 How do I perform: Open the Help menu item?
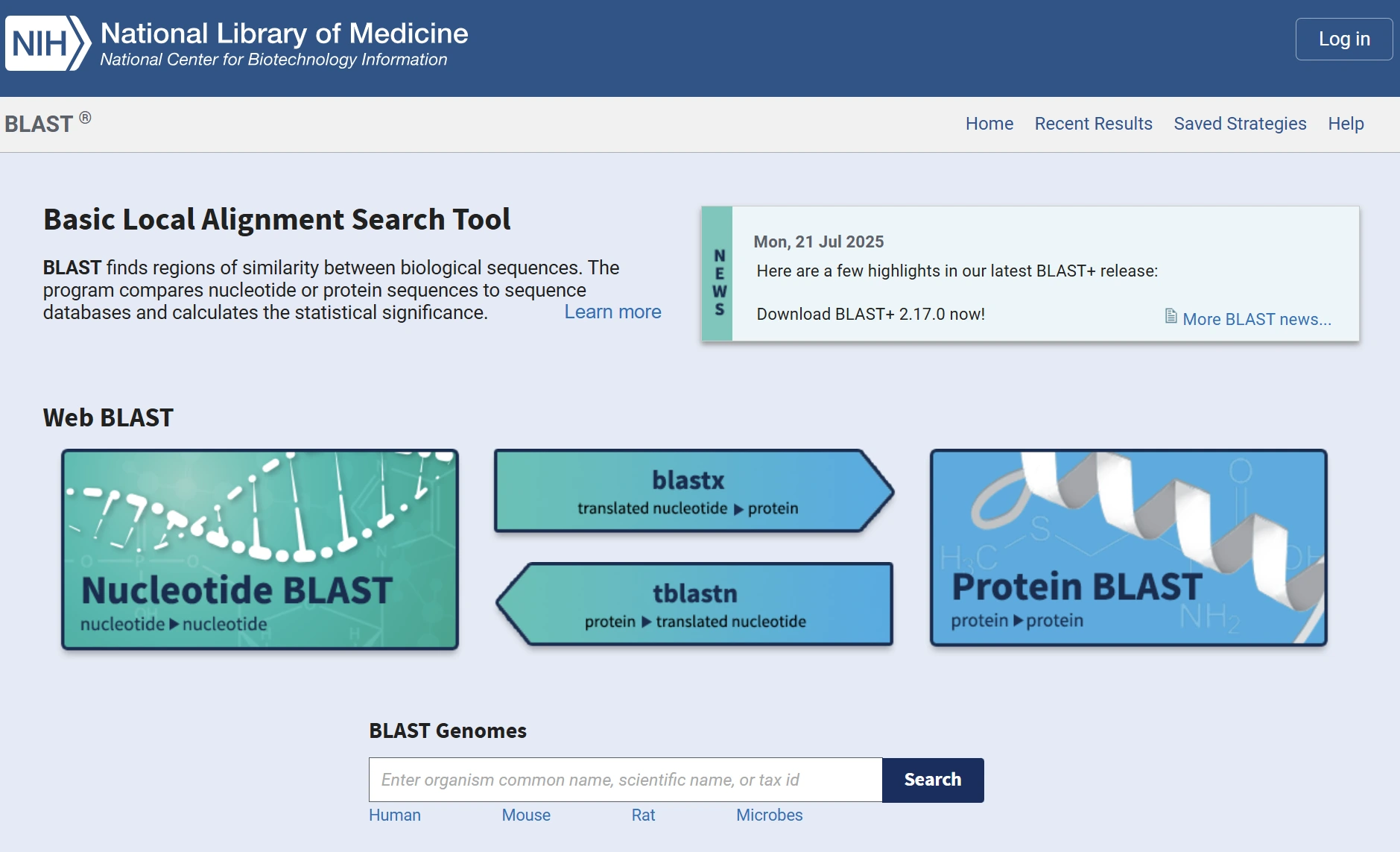1346,124
